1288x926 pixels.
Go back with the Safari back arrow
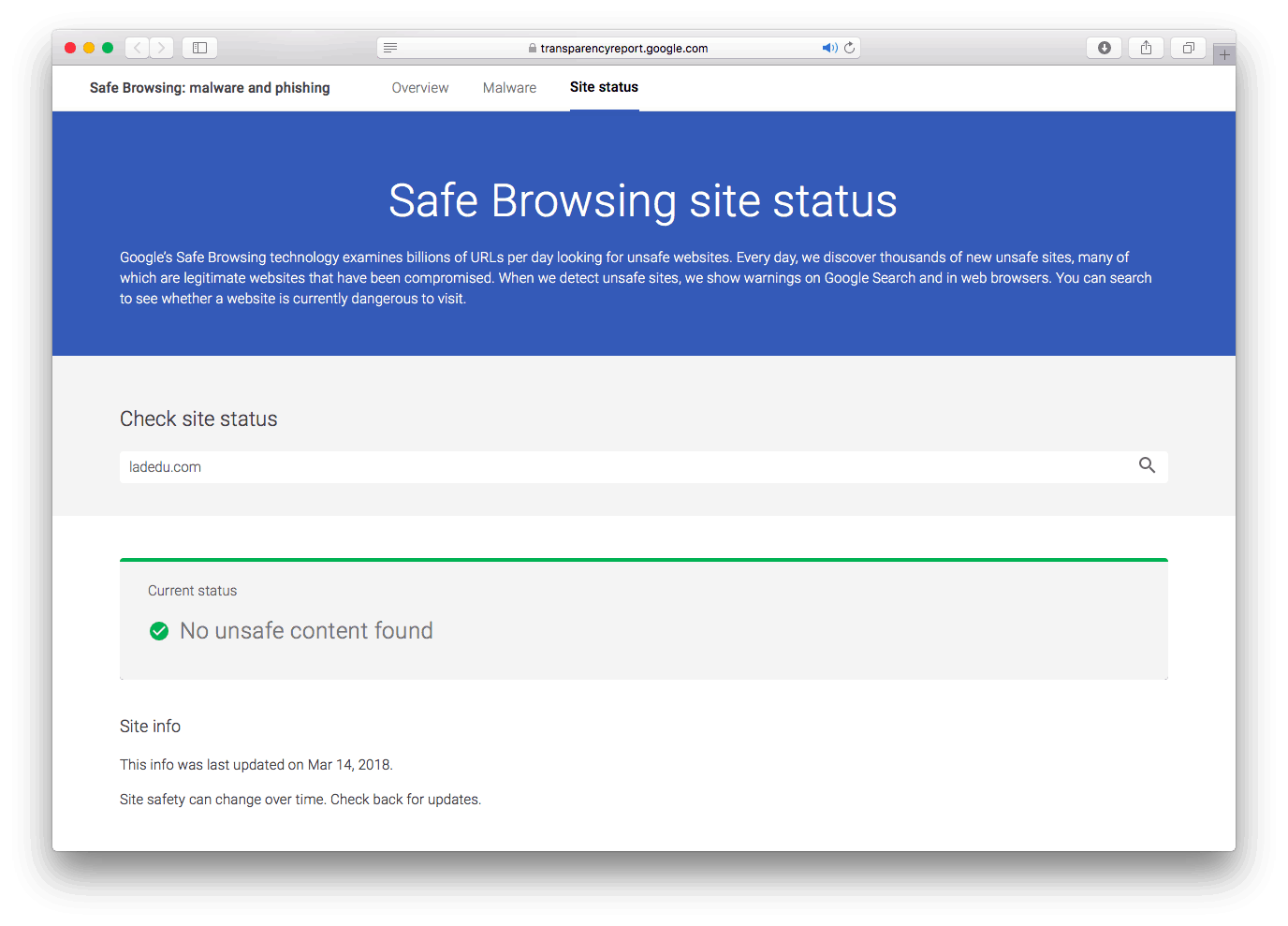click(138, 48)
